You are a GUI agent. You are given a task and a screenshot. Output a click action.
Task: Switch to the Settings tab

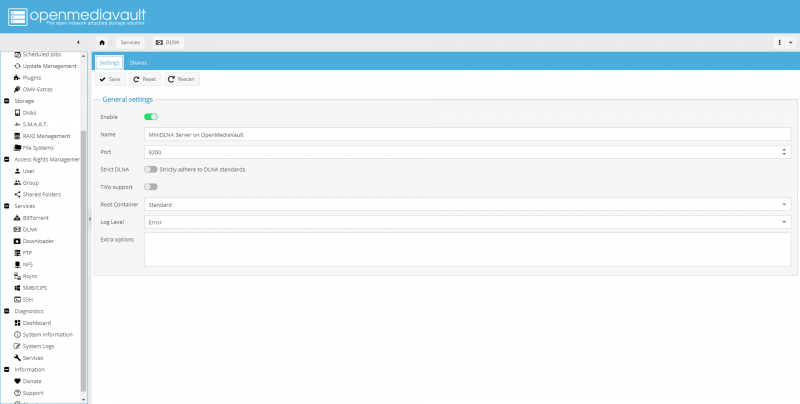tap(109, 63)
